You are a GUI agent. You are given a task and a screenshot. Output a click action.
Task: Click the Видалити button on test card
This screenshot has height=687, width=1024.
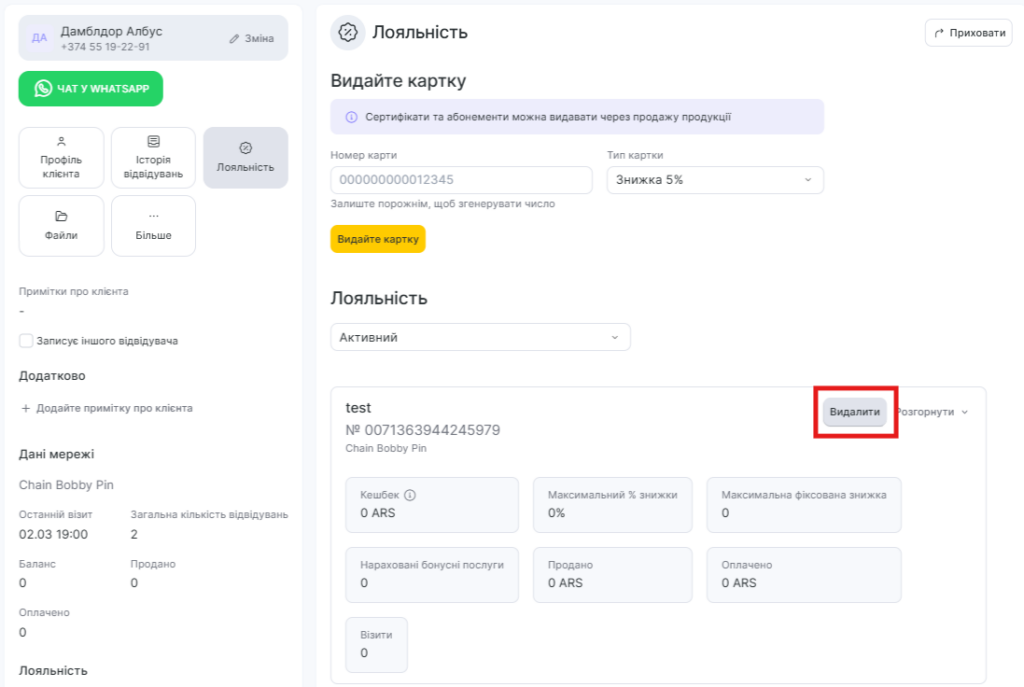(x=855, y=412)
